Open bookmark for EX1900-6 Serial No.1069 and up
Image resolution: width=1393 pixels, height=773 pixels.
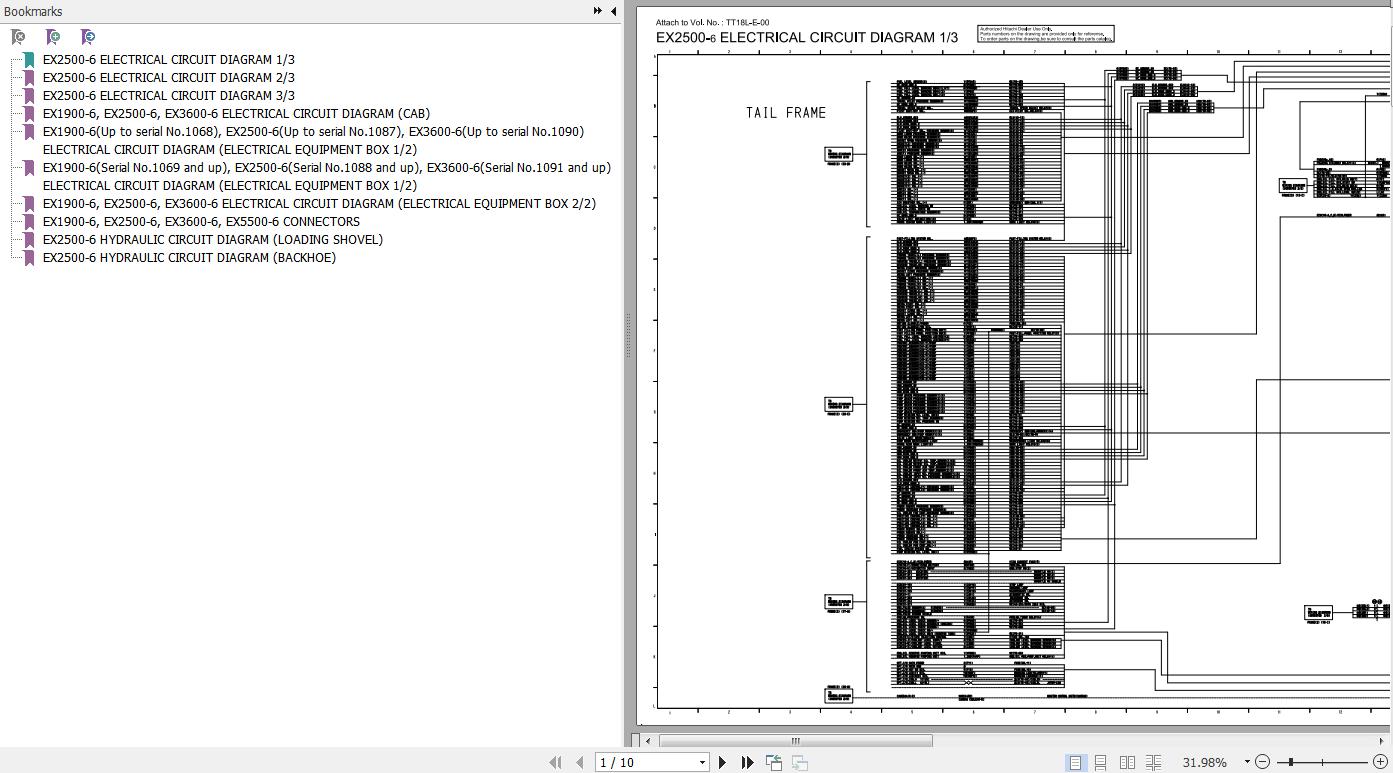[x=327, y=177]
